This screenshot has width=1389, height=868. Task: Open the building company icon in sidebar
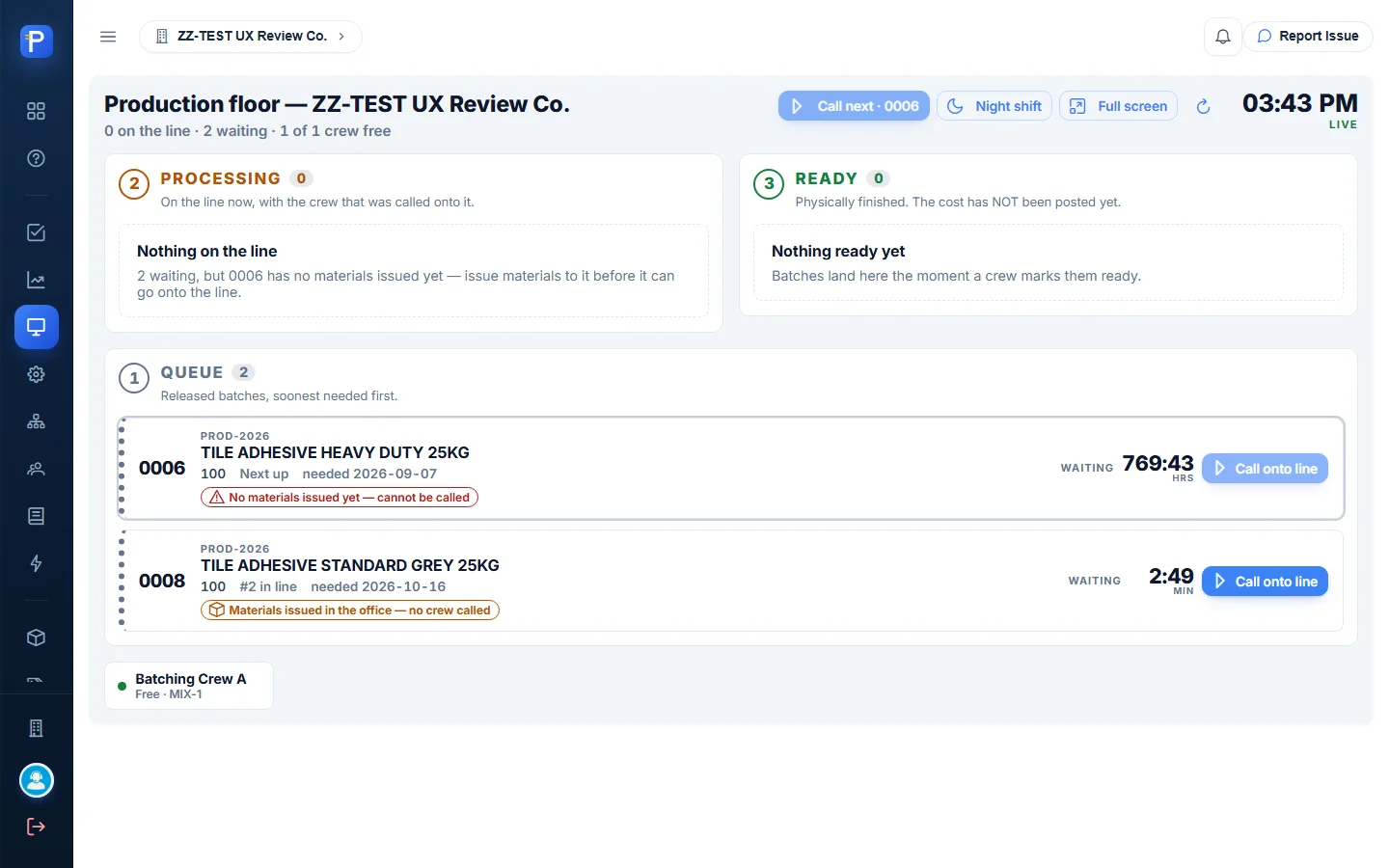(36, 728)
